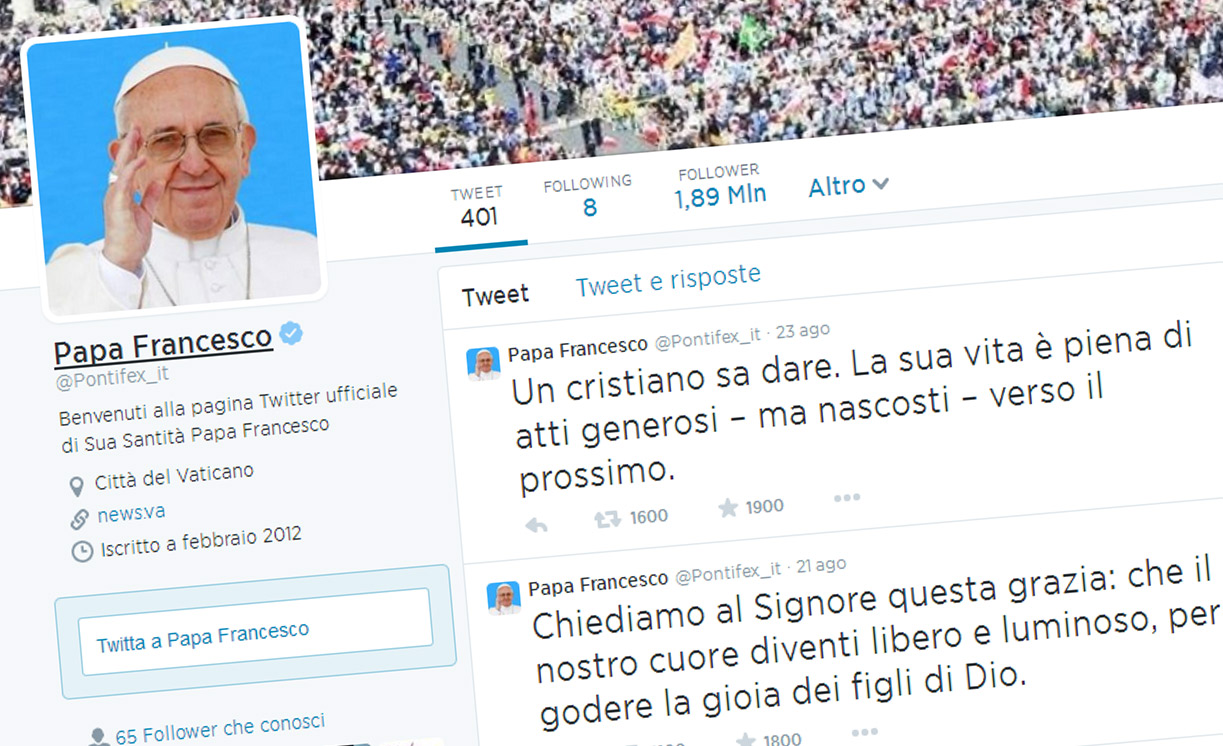This screenshot has width=1223, height=746.
Task: Click the Twitta a Papa Francesco field
Action: pos(255,632)
